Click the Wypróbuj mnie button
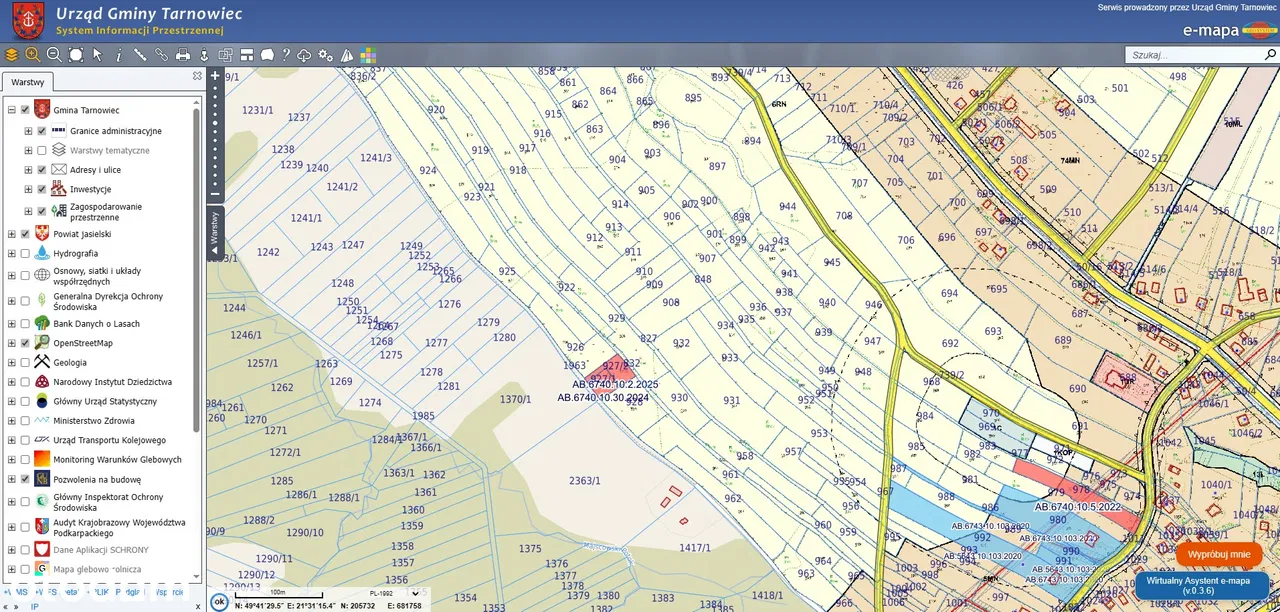 pos(1218,554)
